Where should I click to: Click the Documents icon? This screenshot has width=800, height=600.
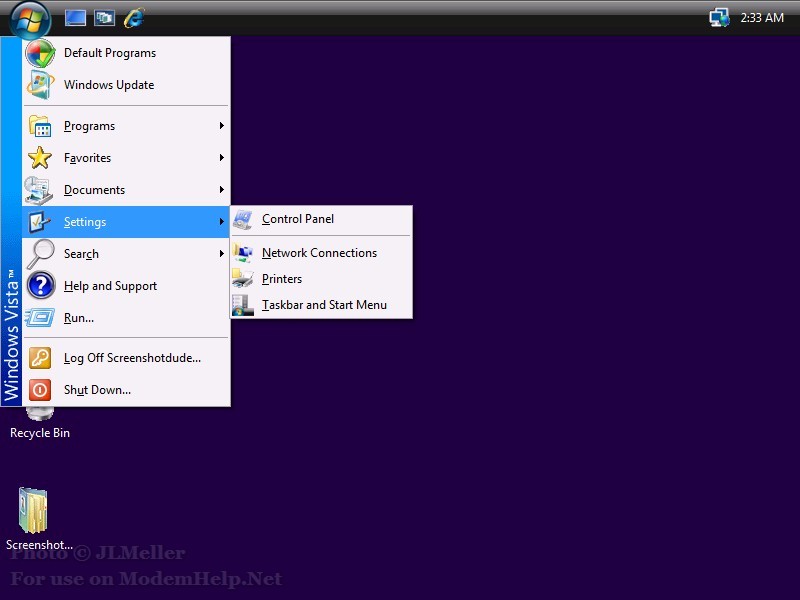(39, 190)
